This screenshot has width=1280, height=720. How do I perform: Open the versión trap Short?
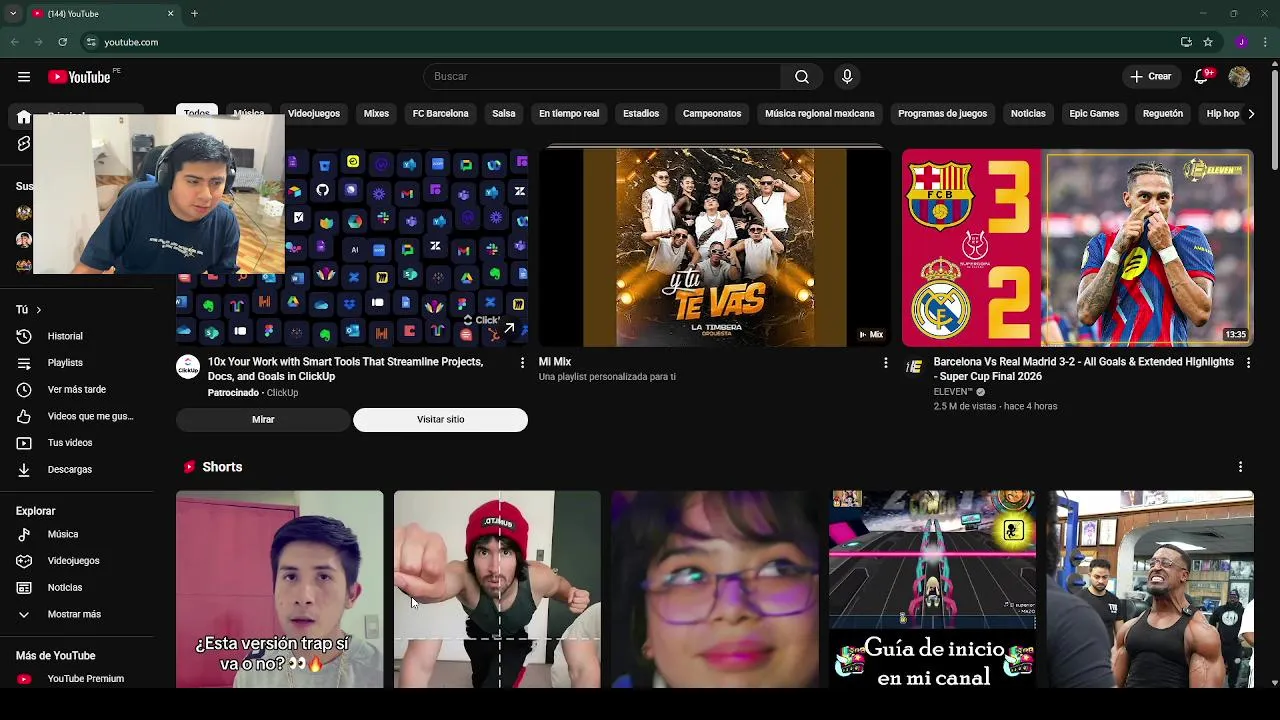[x=280, y=589]
